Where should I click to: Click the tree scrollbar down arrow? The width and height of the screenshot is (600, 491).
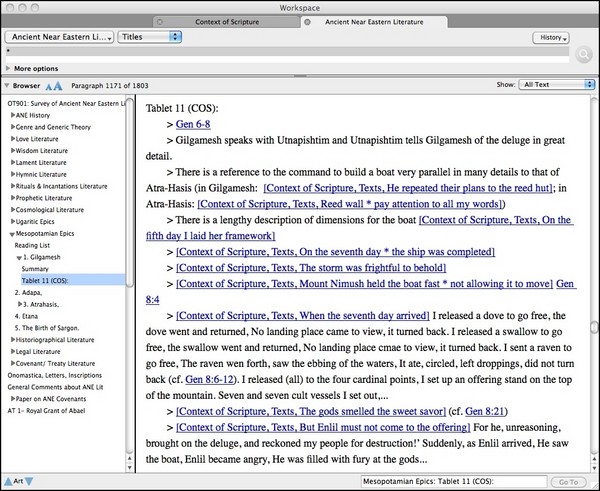129,468
